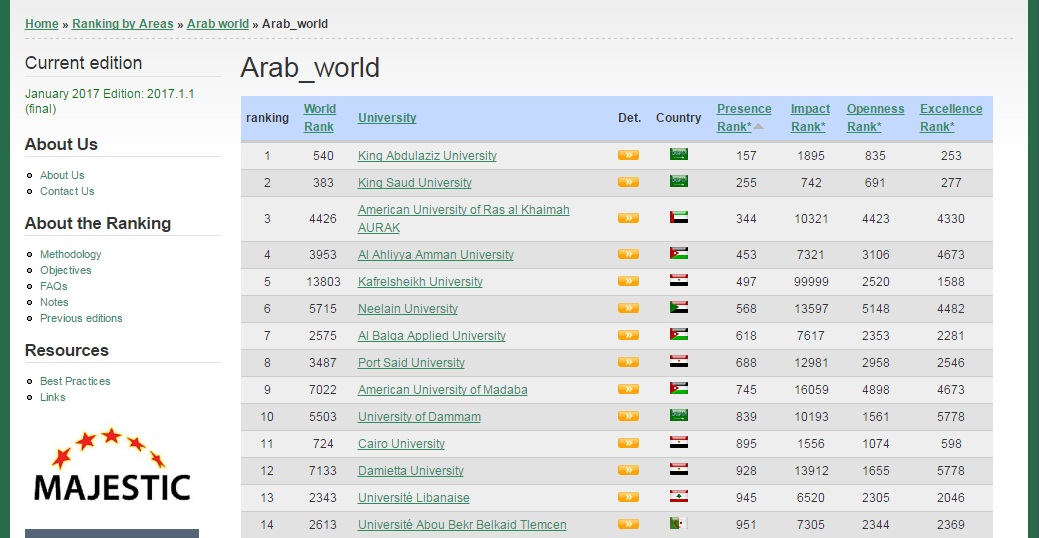Open Arab world breadcrumb link

click(x=218, y=24)
